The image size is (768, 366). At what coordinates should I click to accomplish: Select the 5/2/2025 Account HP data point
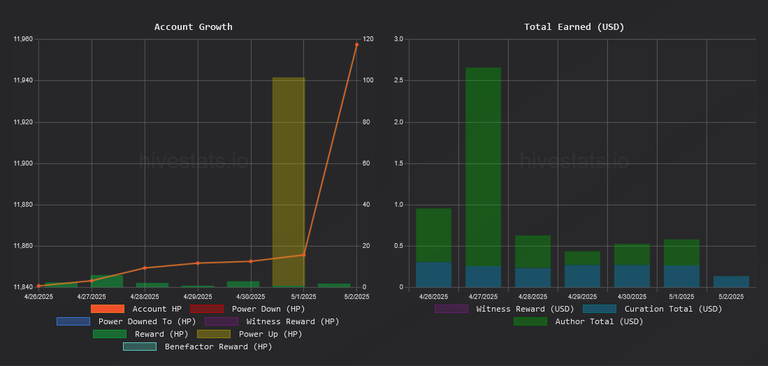(x=357, y=45)
